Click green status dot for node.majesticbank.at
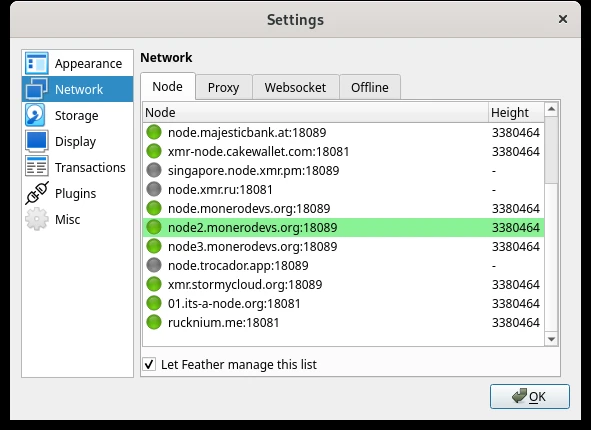 (154, 132)
